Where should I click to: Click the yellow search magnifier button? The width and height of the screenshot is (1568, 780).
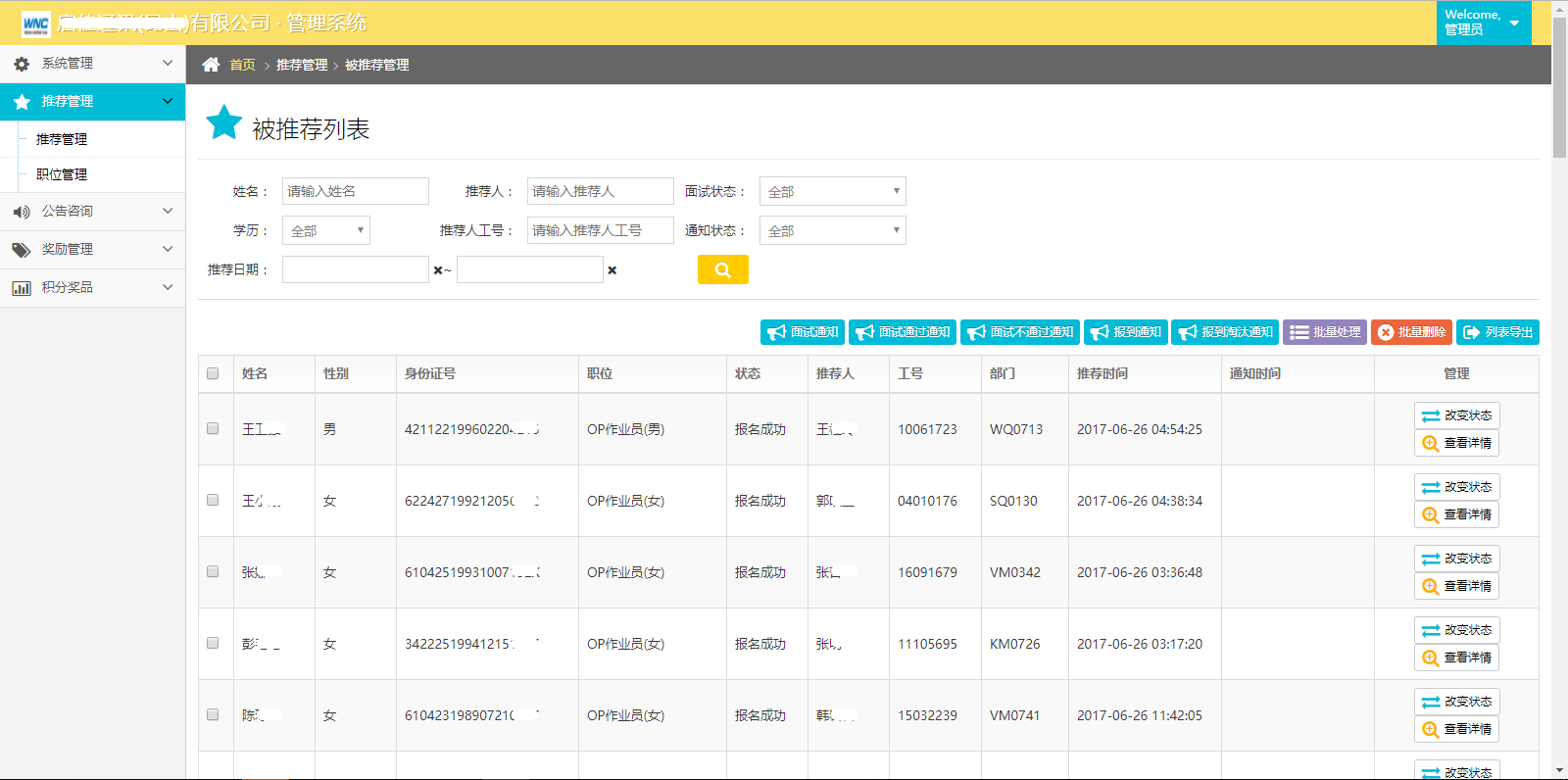(722, 269)
